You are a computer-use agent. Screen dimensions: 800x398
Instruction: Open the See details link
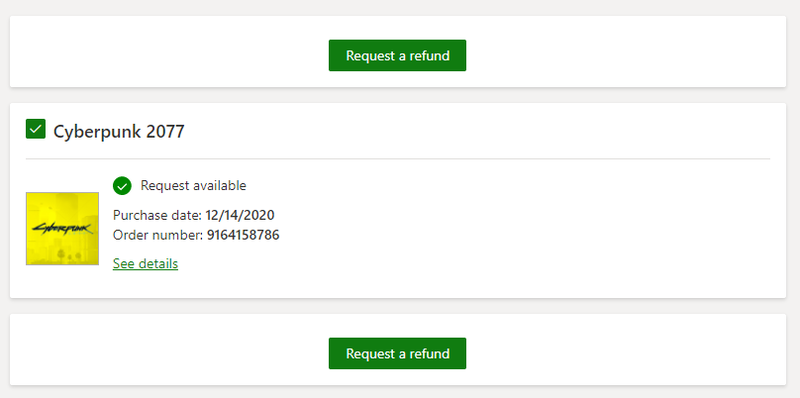click(x=145, y=264)
